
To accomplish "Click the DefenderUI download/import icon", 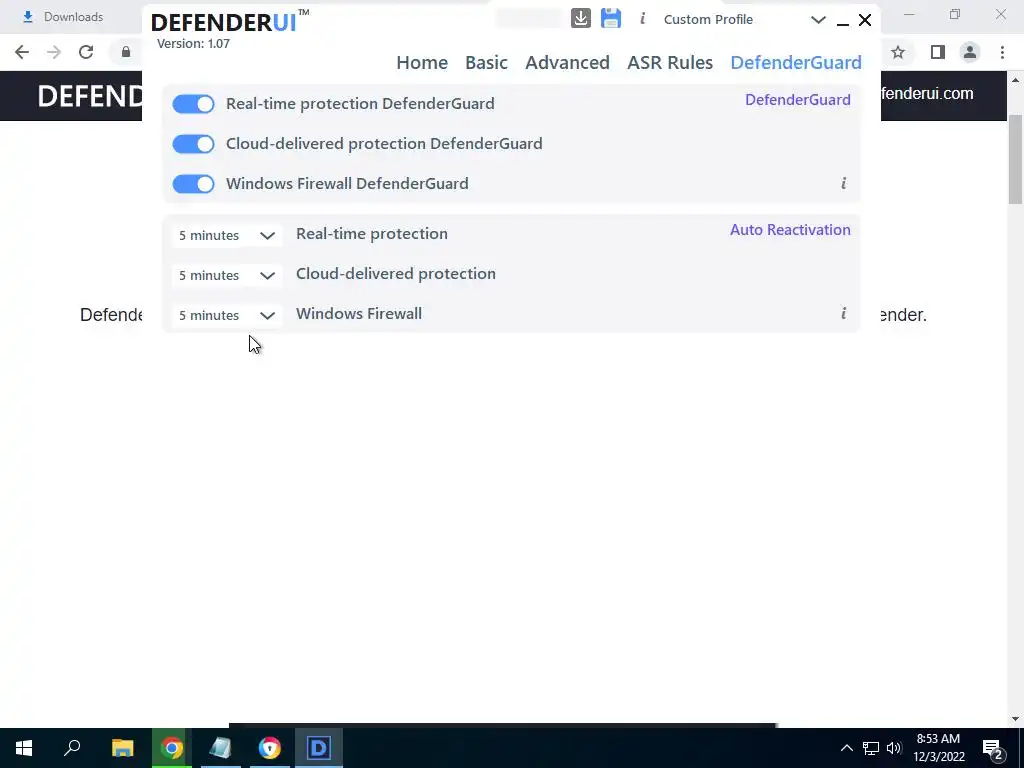I will point(581,18).
